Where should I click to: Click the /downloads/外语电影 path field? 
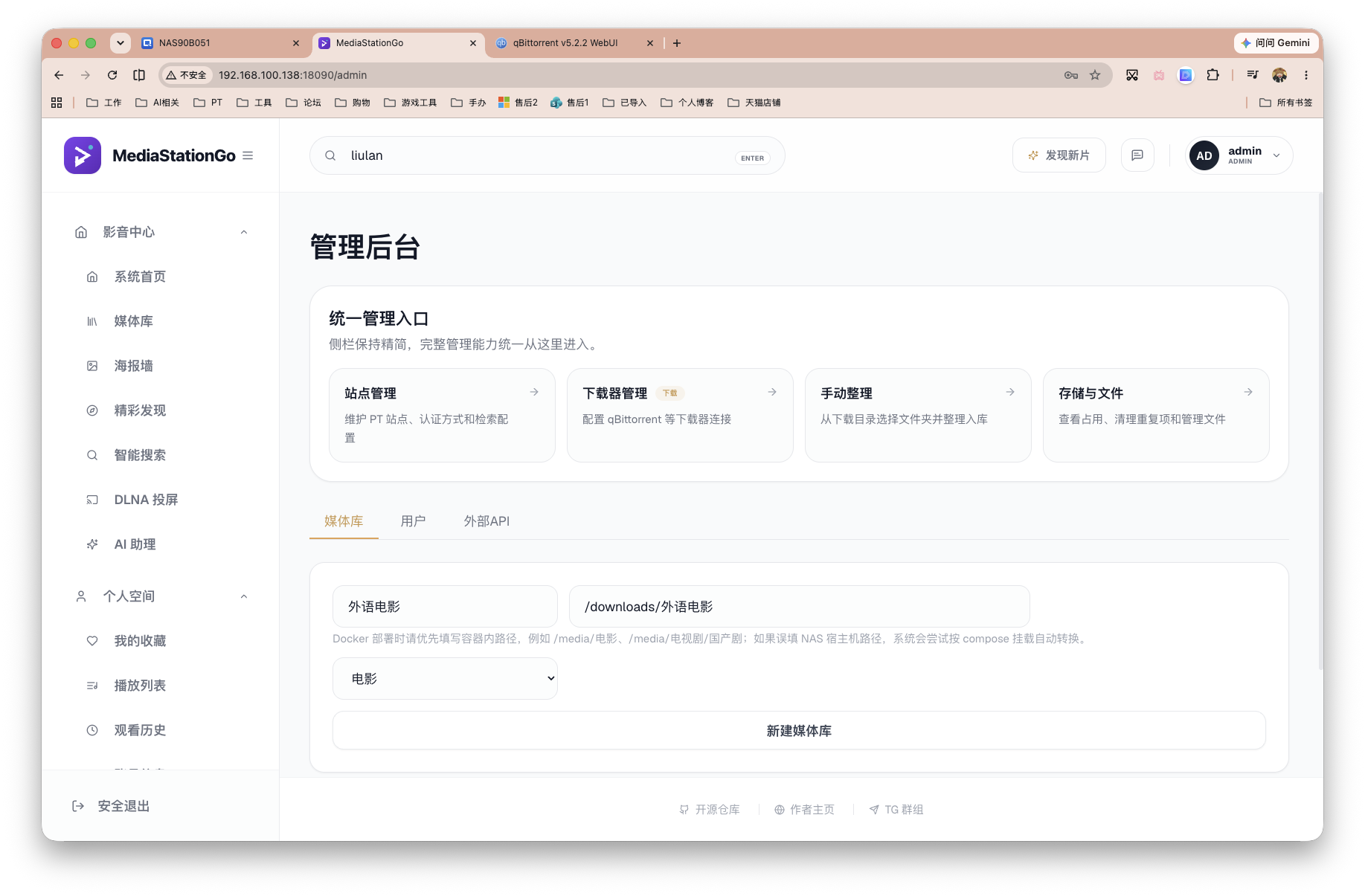pos(799,607)
